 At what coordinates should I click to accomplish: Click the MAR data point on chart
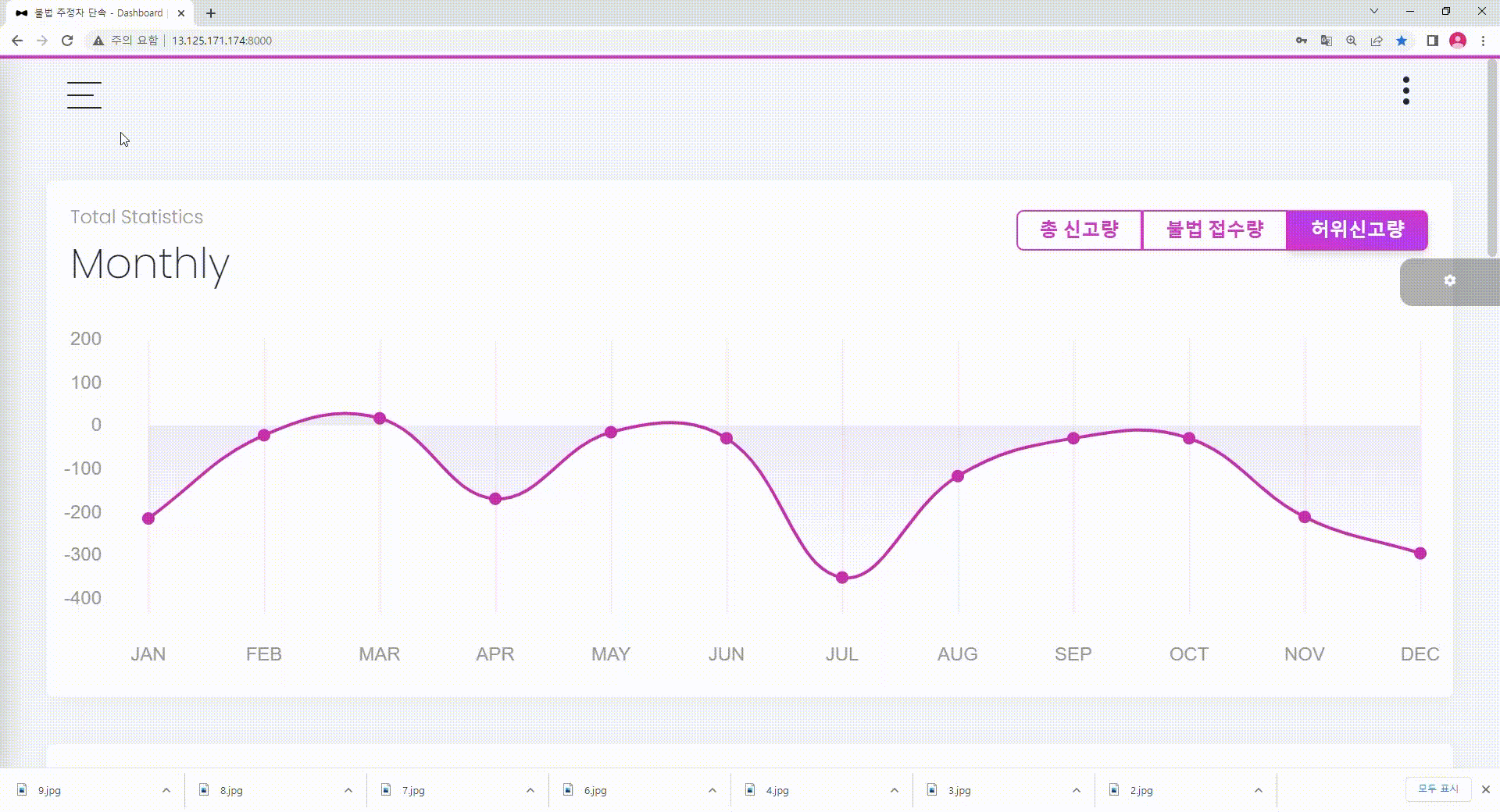[380, 418]
